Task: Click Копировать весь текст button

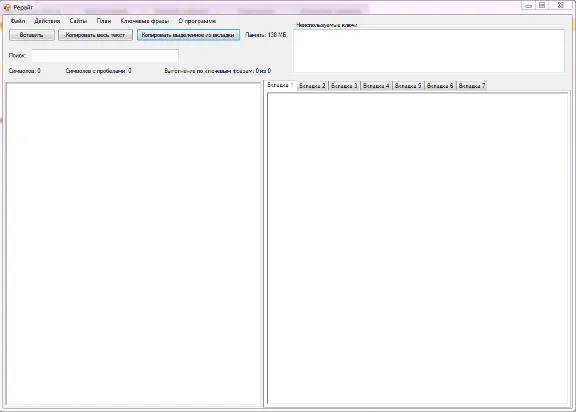Action: (96, 35)
